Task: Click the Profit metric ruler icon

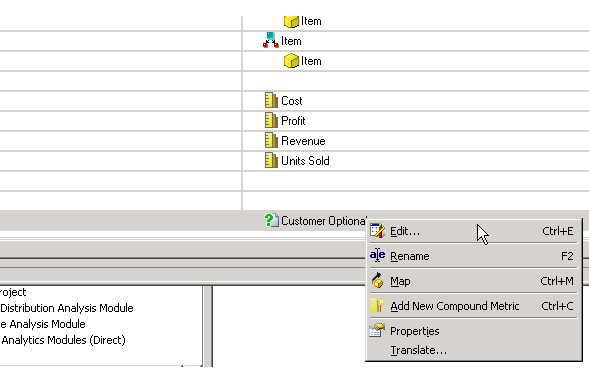Action: (271, 120)
